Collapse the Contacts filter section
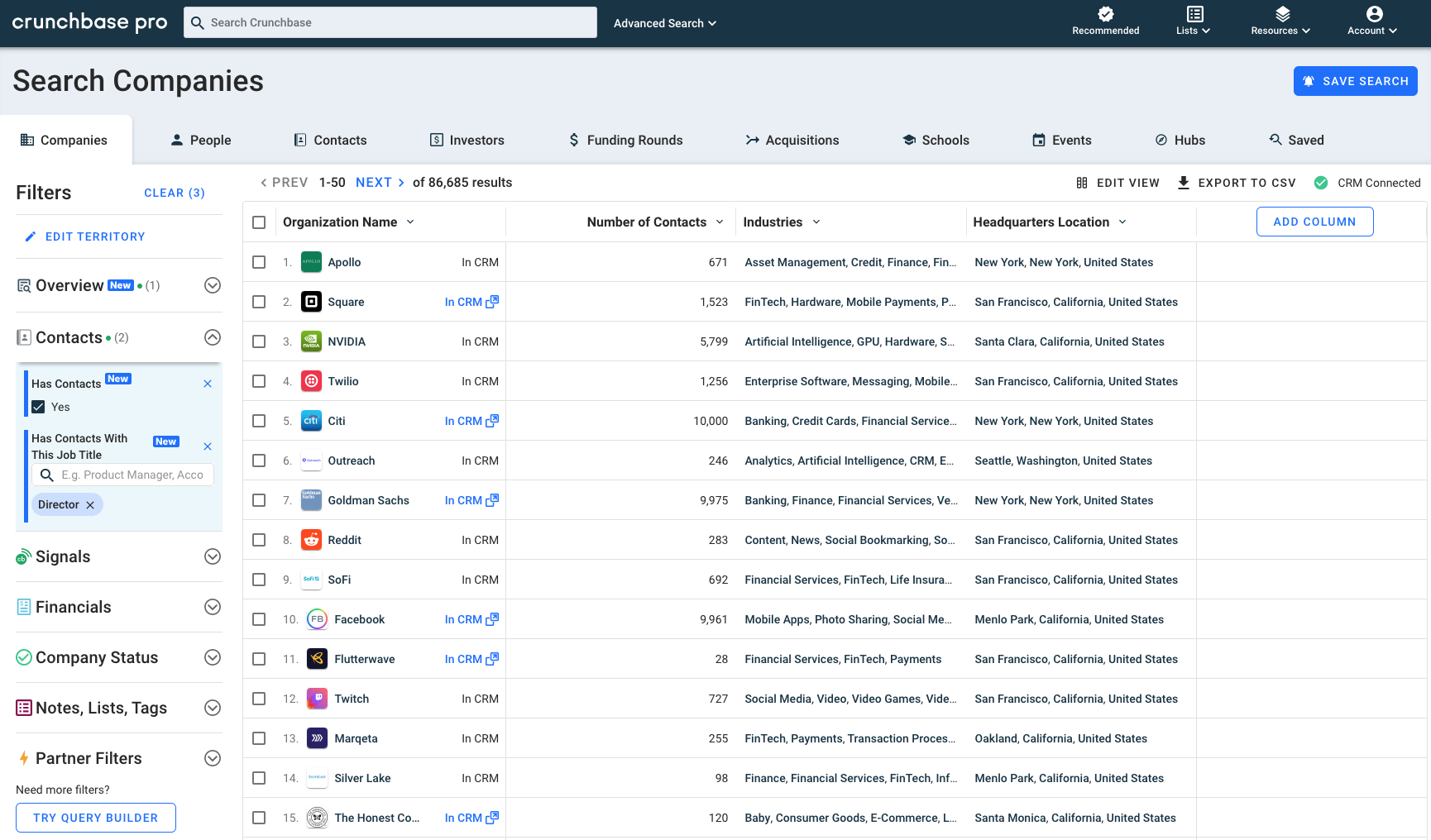 pos(213,337)
